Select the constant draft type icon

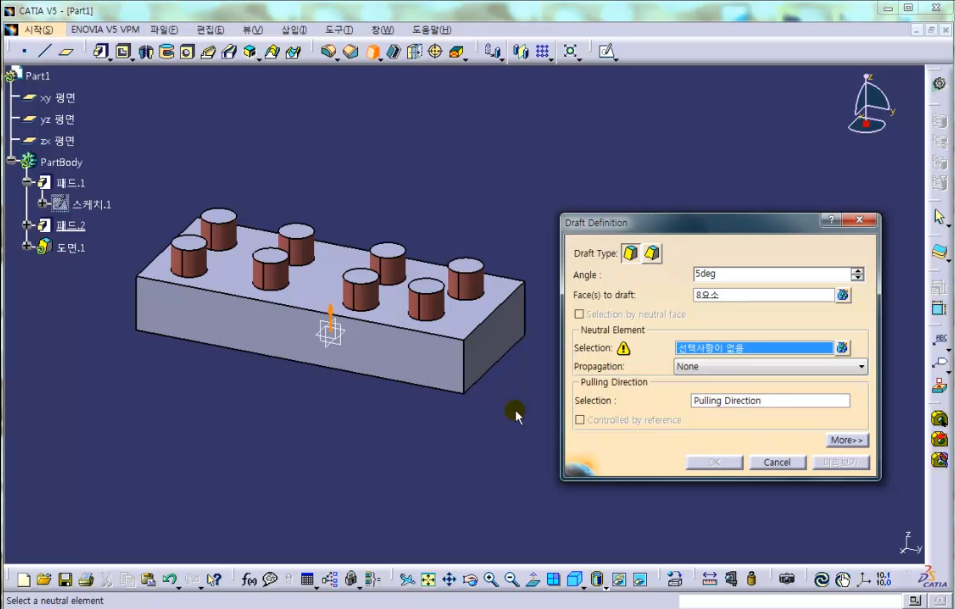tap(631, 253)
